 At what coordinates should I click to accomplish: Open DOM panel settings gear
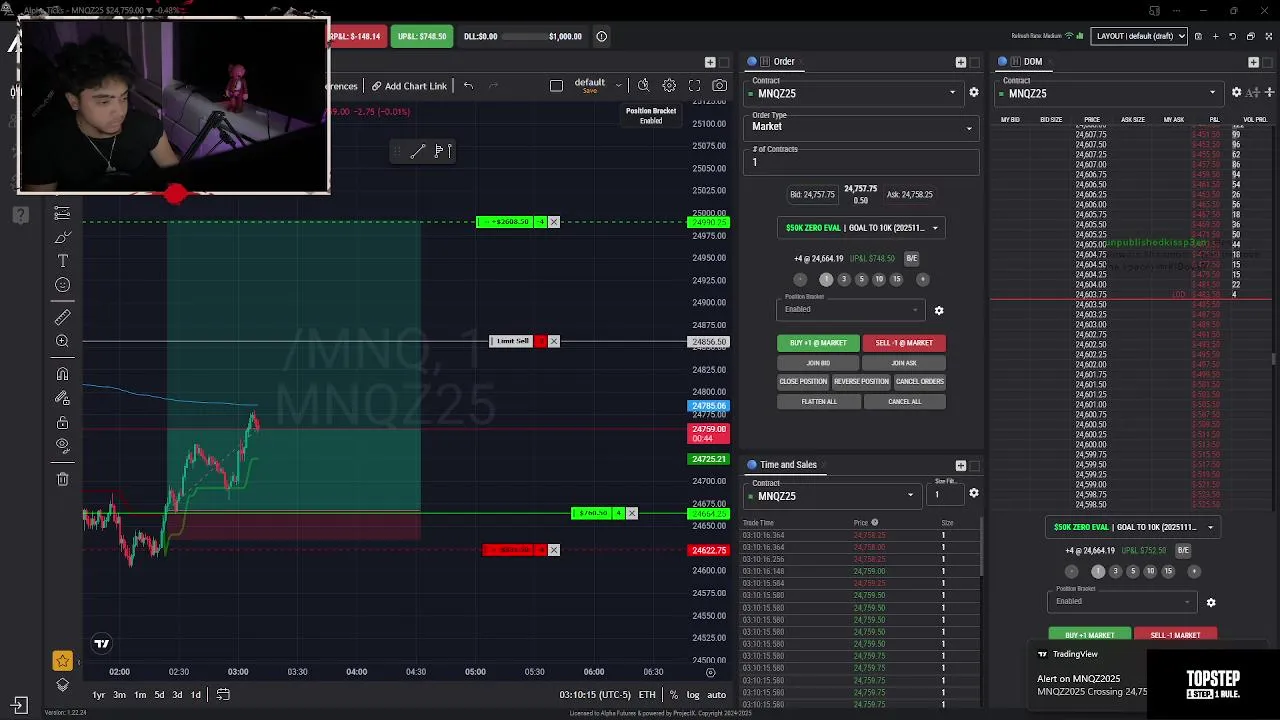point(1236,93)
